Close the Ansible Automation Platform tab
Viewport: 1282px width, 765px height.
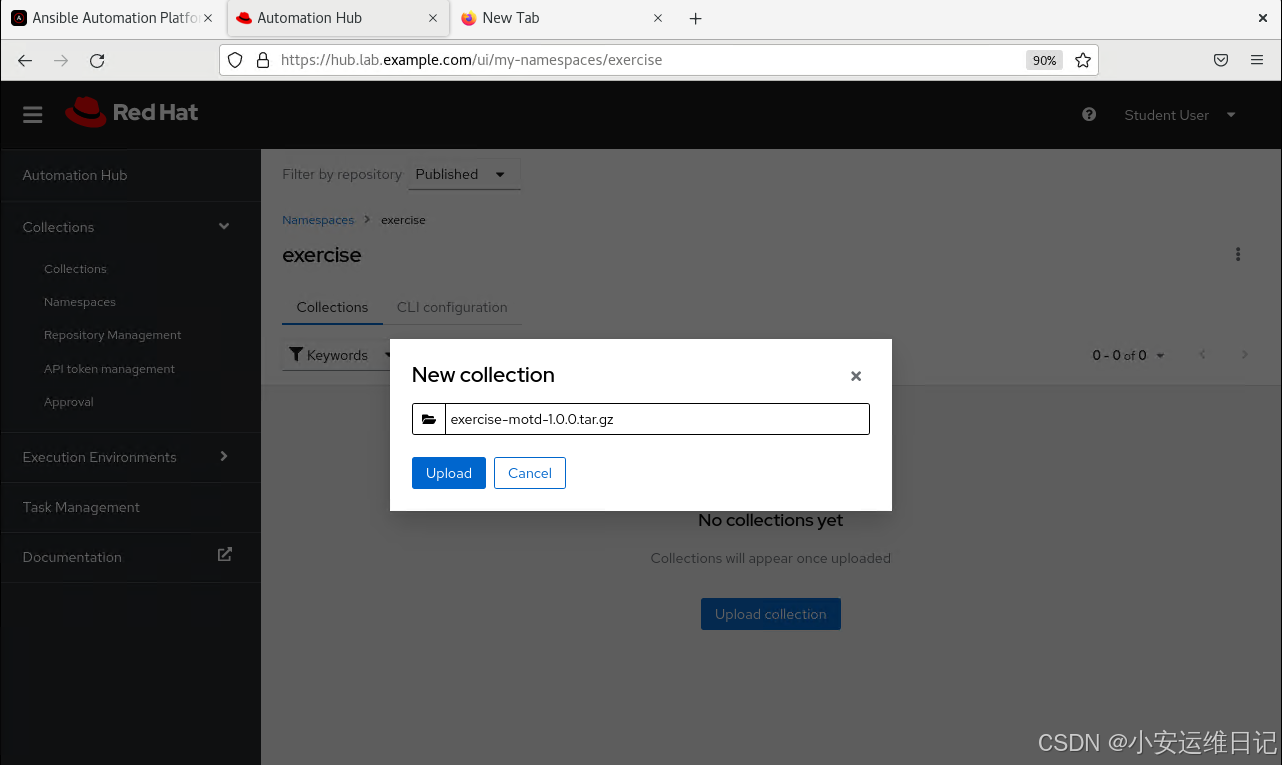point(208,18)
